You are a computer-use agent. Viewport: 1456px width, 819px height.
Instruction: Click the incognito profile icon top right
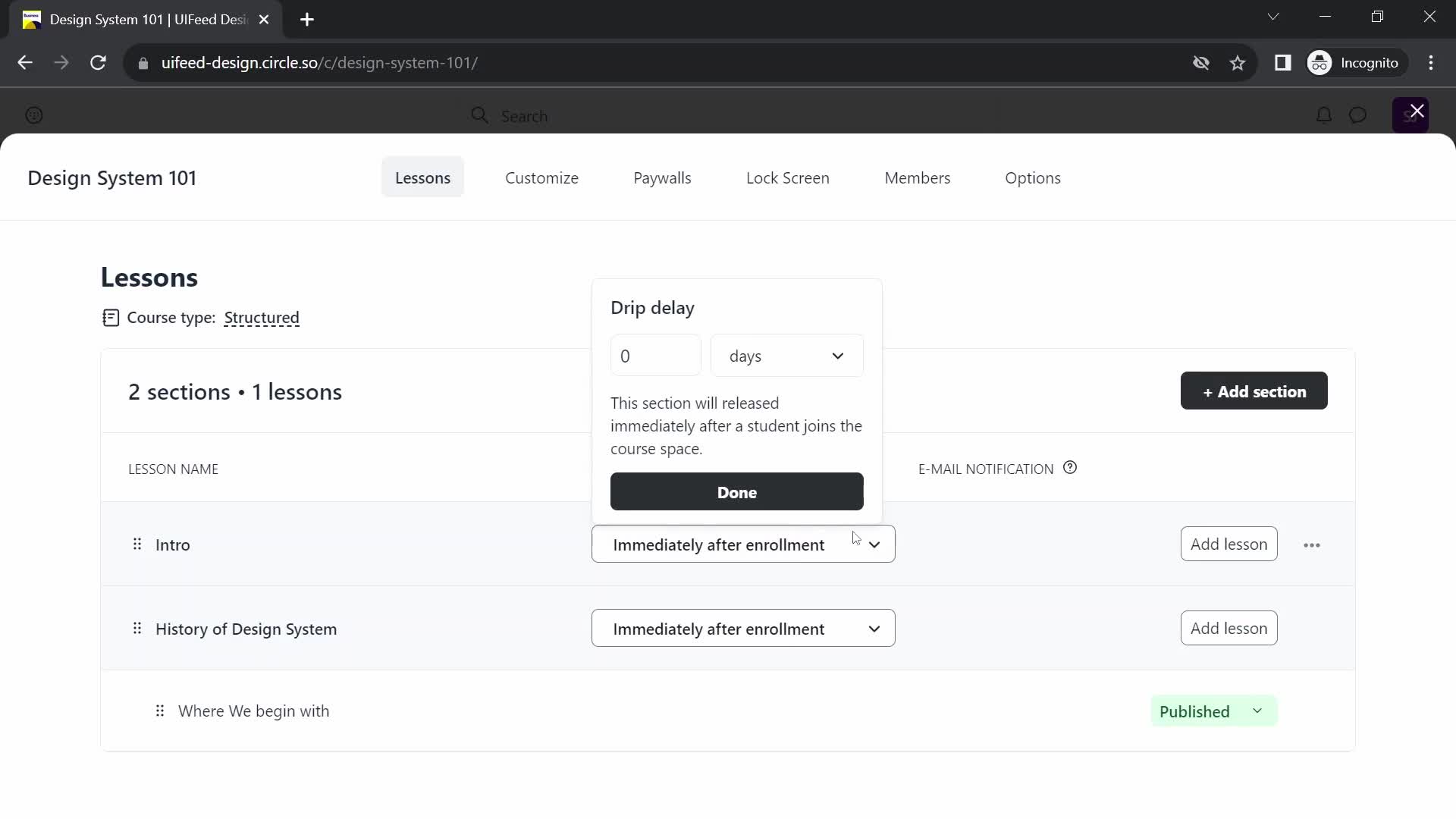point(1320,62)
